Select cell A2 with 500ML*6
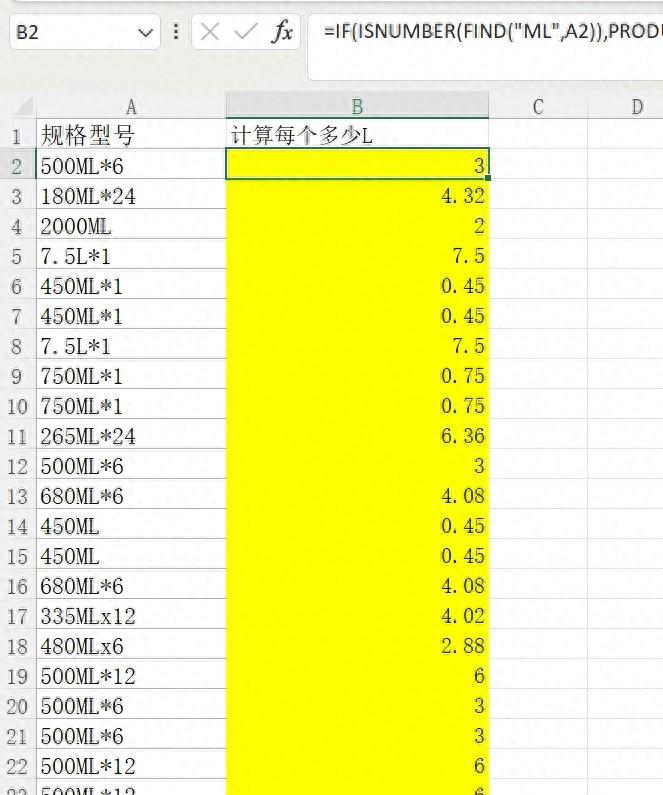The image size is (663, 795). [x=131, y=166]
